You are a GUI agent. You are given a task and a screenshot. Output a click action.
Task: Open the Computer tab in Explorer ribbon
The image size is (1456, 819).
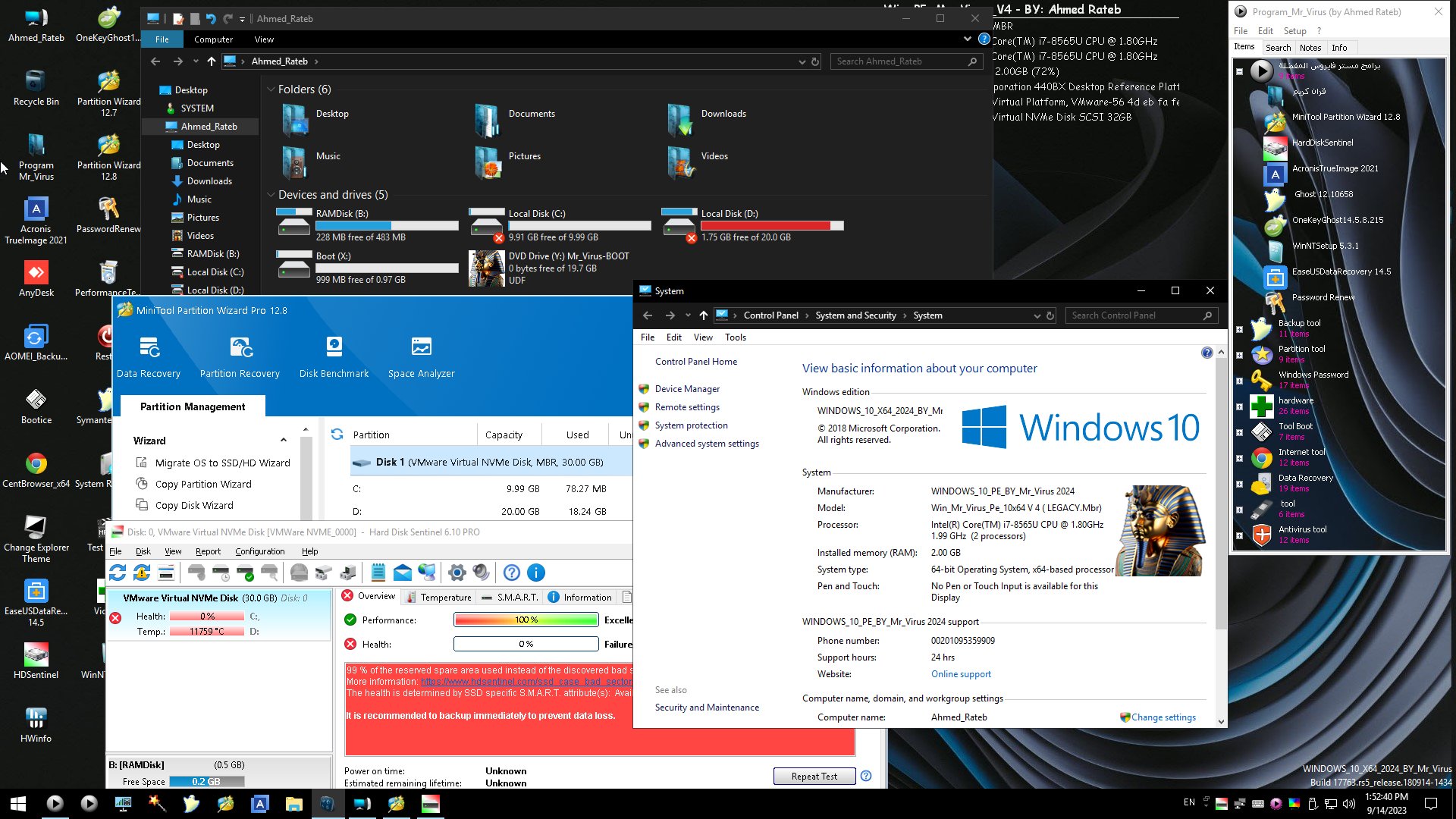[213, 39]
